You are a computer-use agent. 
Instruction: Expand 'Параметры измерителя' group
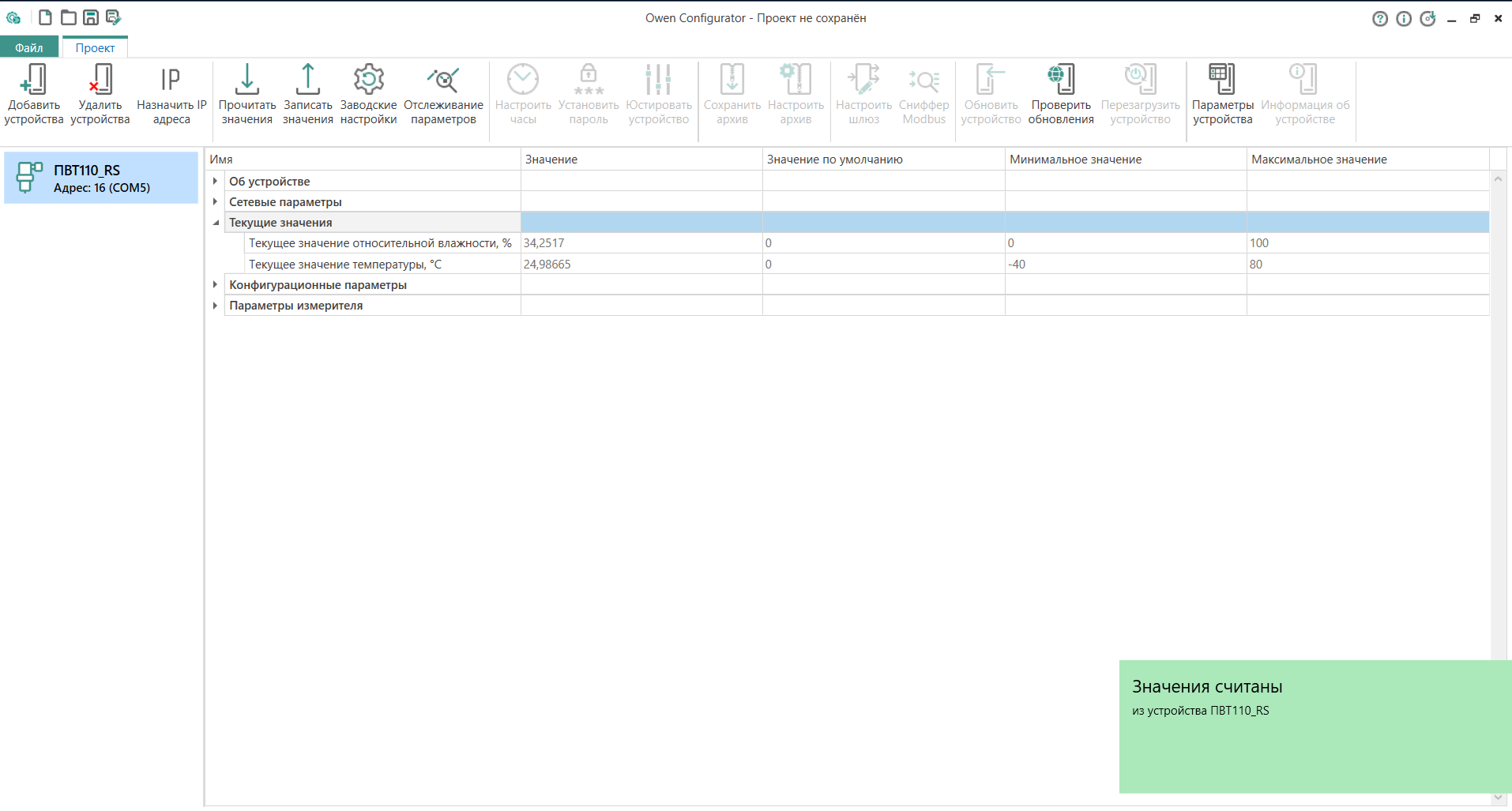coord(215,305)
